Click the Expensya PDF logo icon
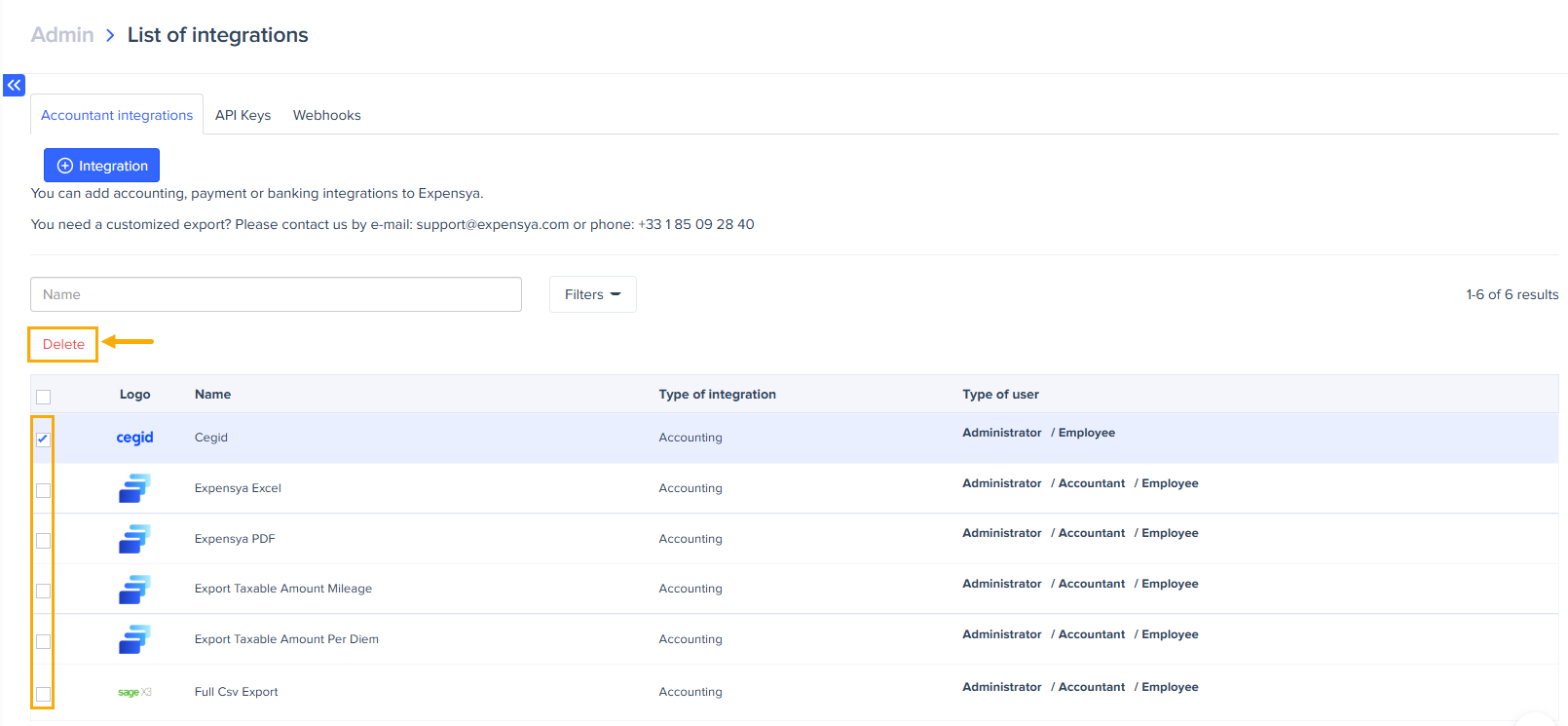The width and height of the screenshot is (1568, 726). (x=134, y=539)
